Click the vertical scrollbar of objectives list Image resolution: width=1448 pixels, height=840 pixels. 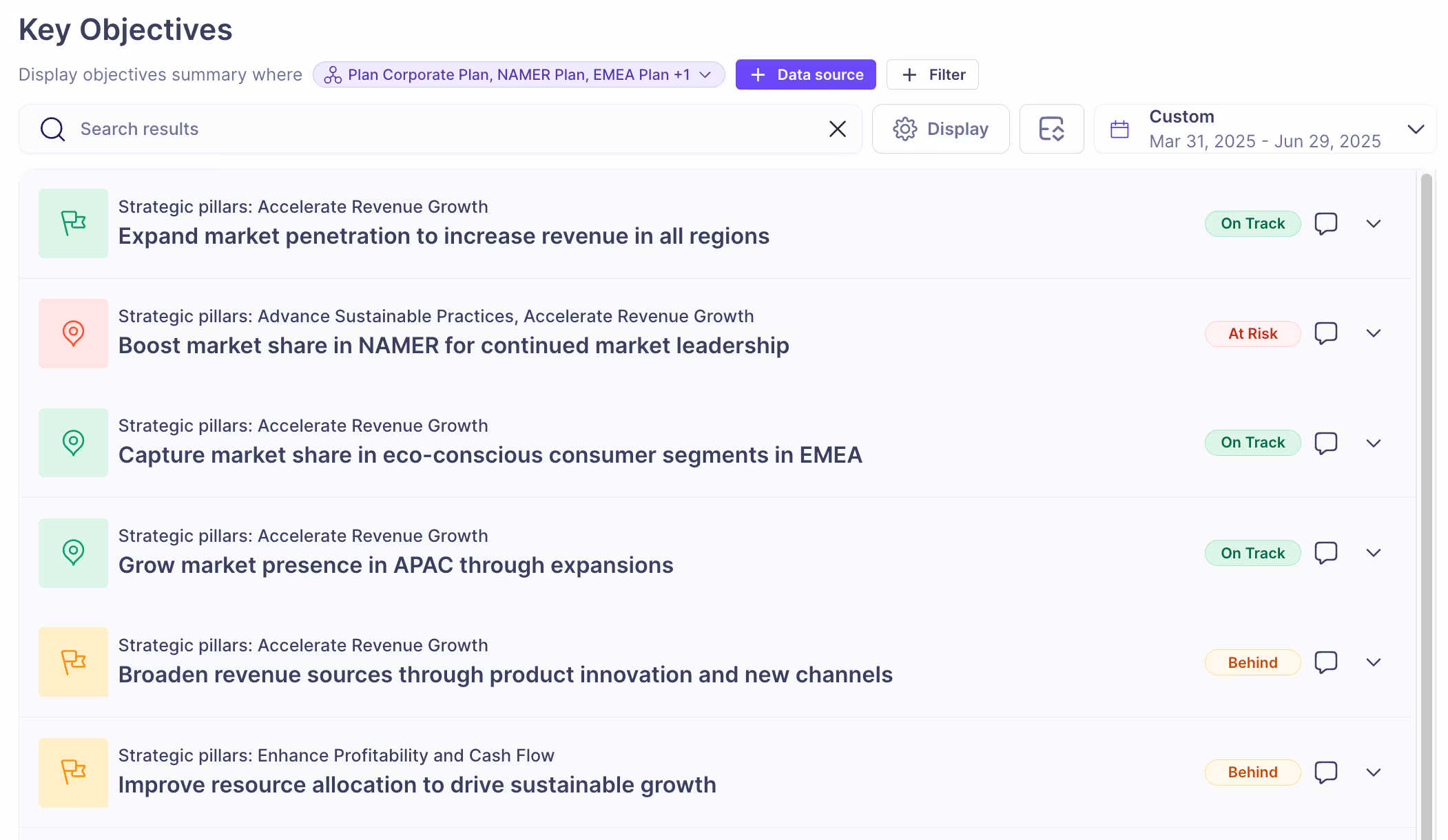(1426, 482)
